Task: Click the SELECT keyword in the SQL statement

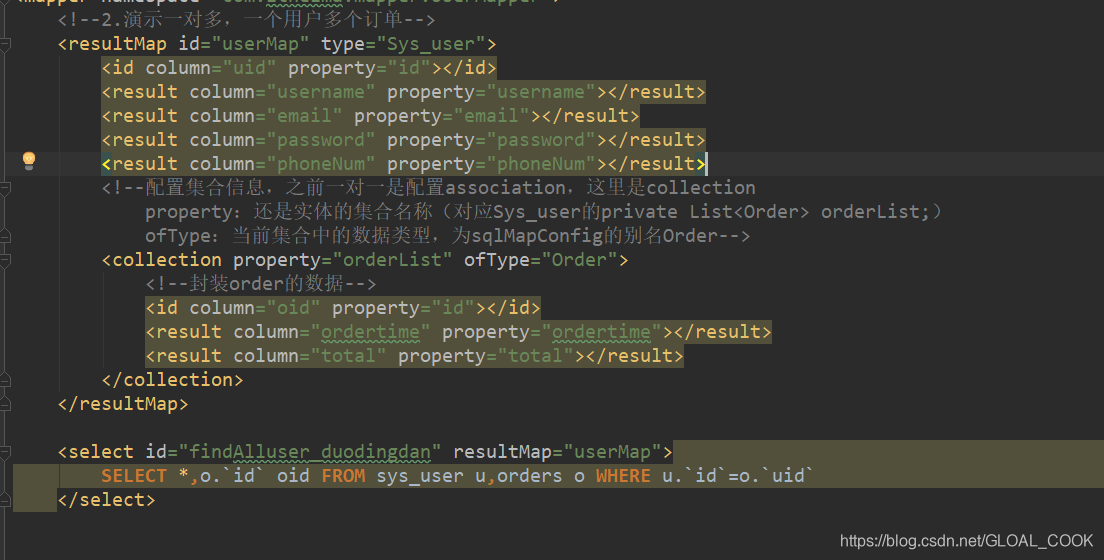Action: (x=134, y=476)
